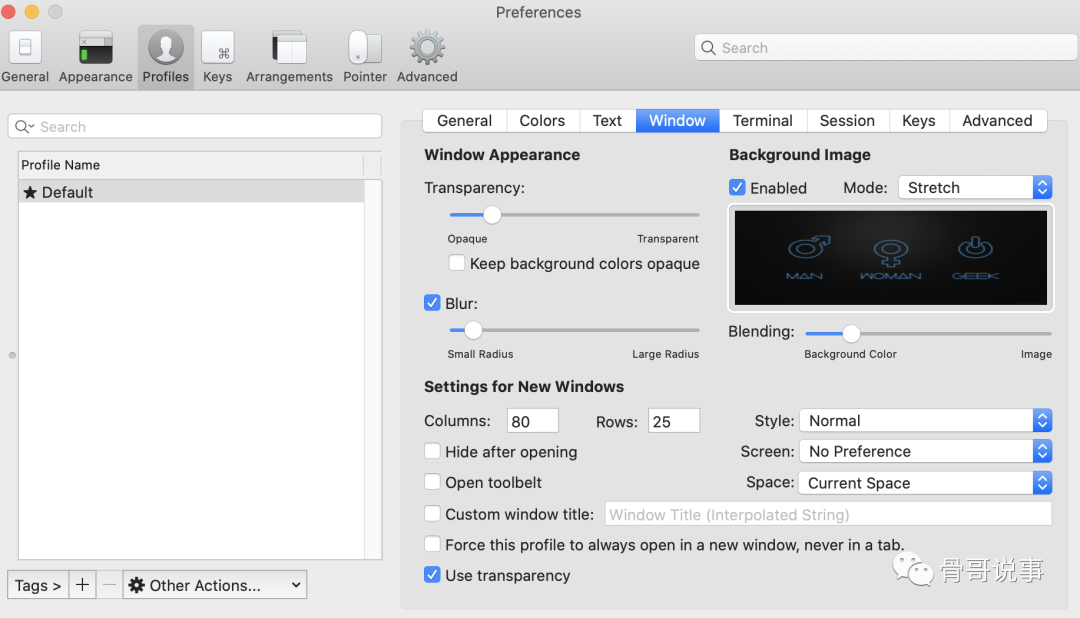This screenshot has height=618, width=1080.
Task: Disable the Background Image Enabled checkbox
Action: click(x=737, y=187)
